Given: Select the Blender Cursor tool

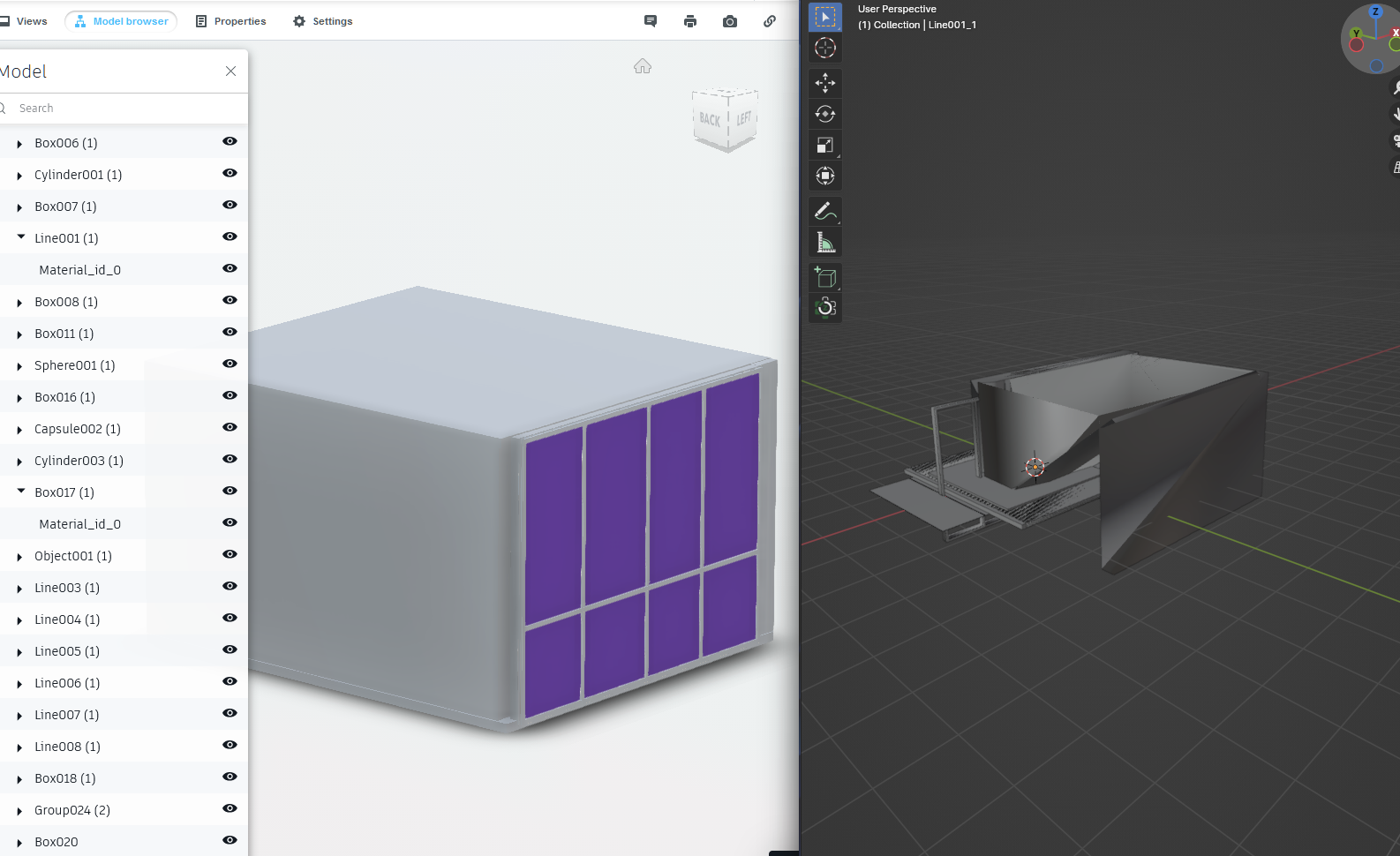Looking at the screenshot, I should 825,48.
